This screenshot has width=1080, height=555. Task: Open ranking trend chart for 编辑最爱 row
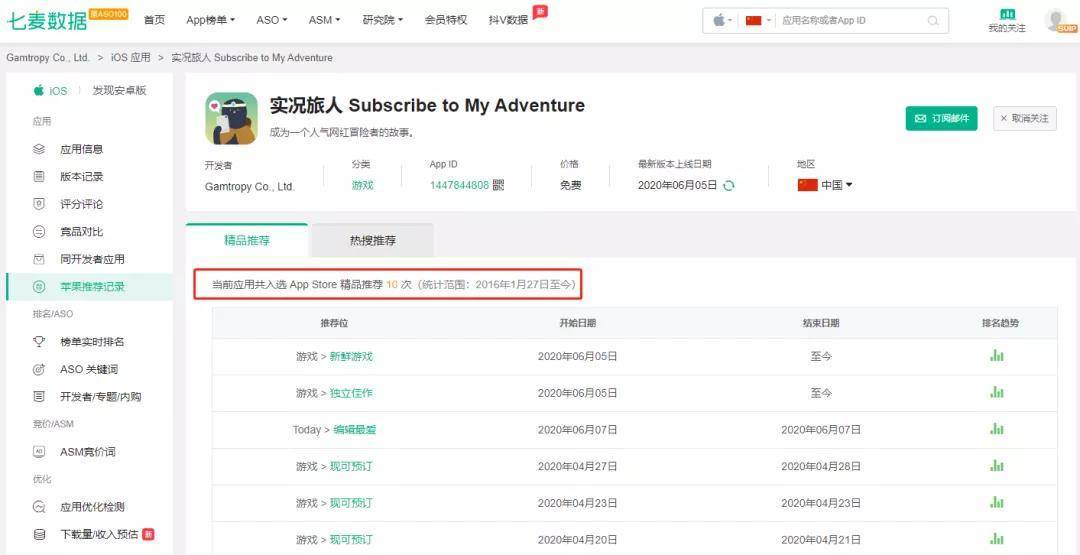pyautogui.click(x=996, y=429)
